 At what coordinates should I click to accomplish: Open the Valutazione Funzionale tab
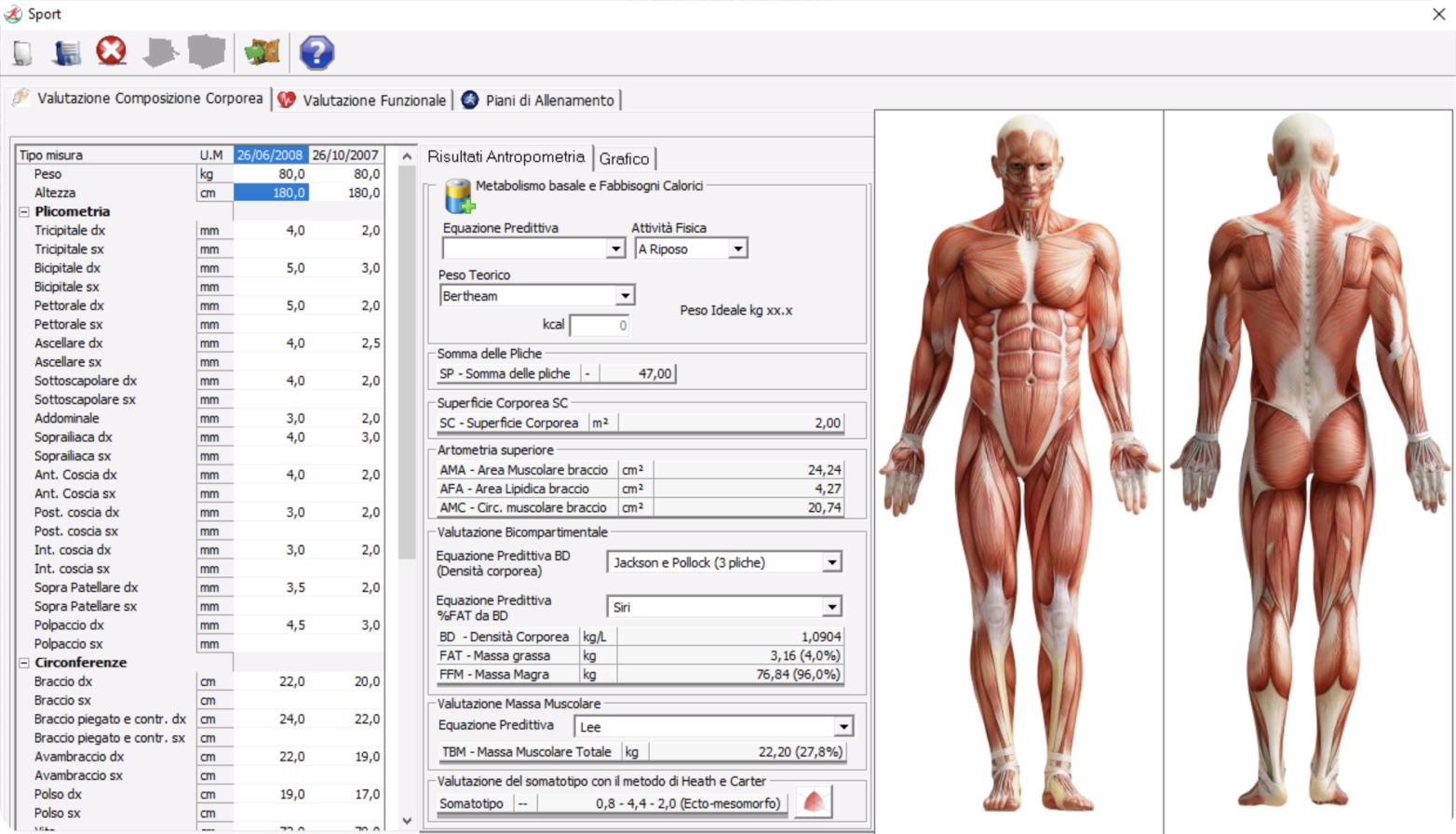363,100
